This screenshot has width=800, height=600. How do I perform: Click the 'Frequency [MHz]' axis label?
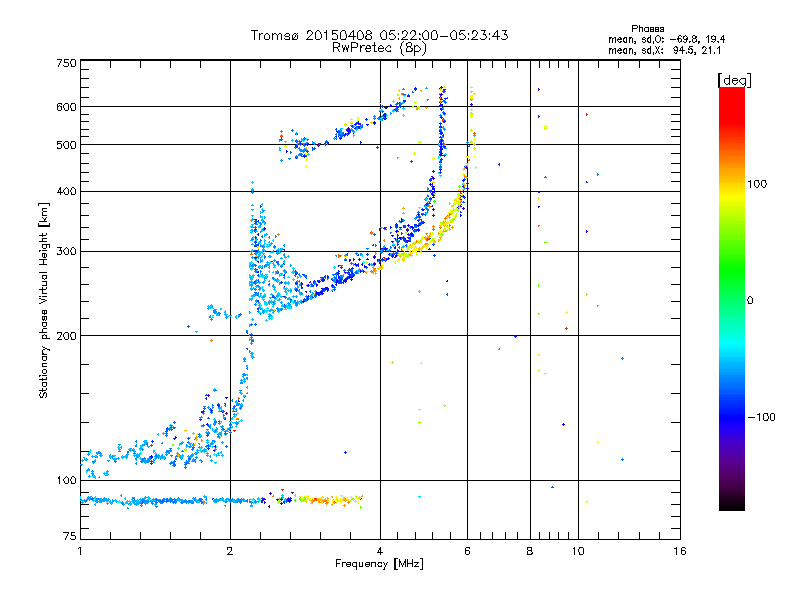pyautogui.click(x=379, y=564)
